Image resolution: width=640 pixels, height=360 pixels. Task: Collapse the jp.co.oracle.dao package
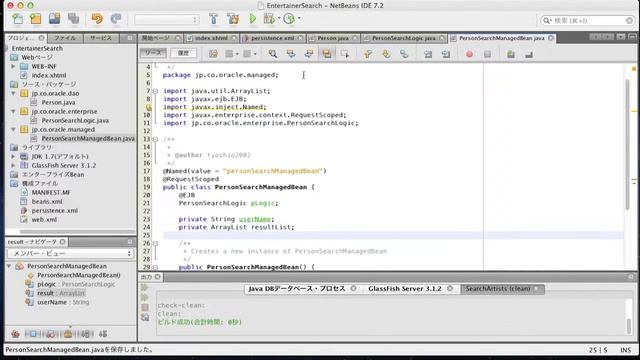tap(13, 93)
